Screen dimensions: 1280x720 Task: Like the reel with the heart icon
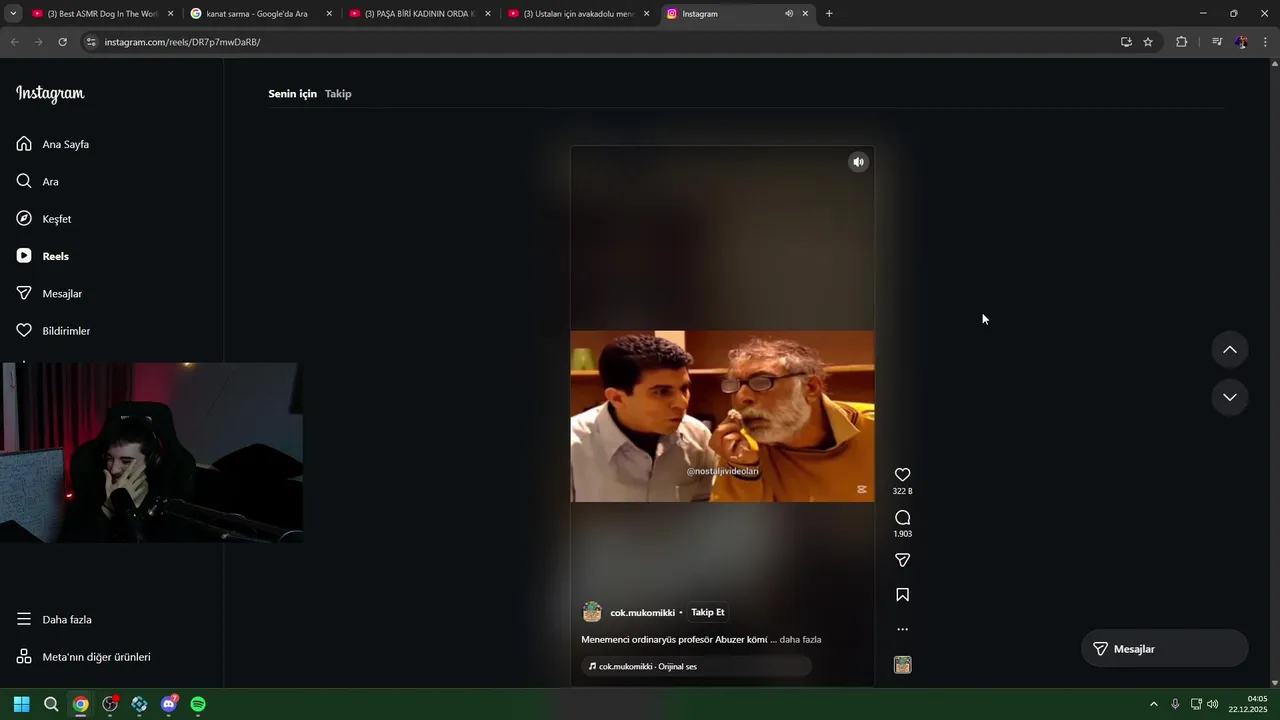pyautogui.click(x=902, y=475)
